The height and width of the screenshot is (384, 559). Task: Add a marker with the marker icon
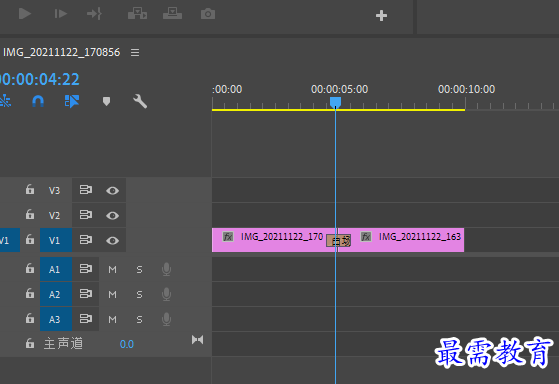coord(106,101)
